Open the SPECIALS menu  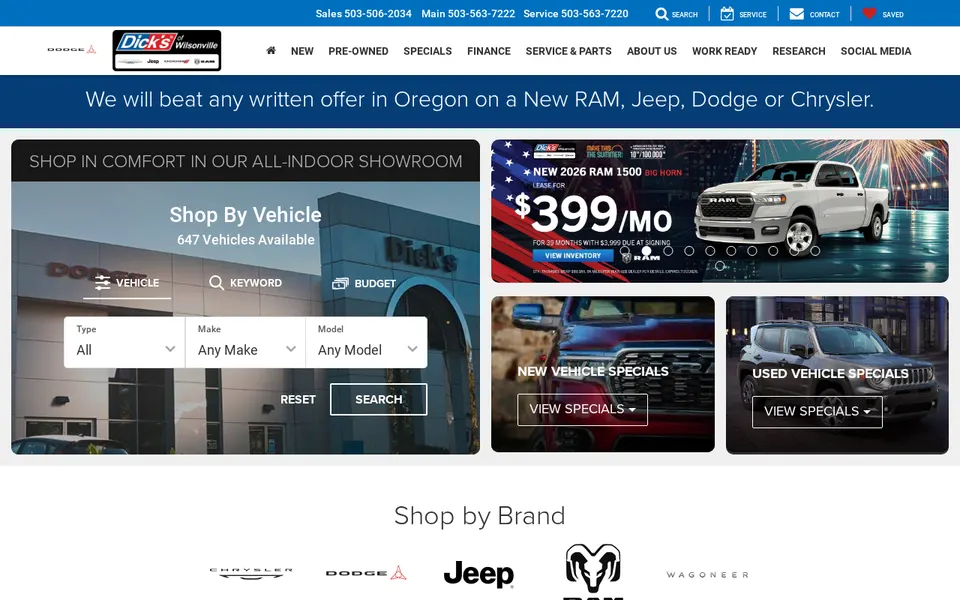[x=427, y=51]
